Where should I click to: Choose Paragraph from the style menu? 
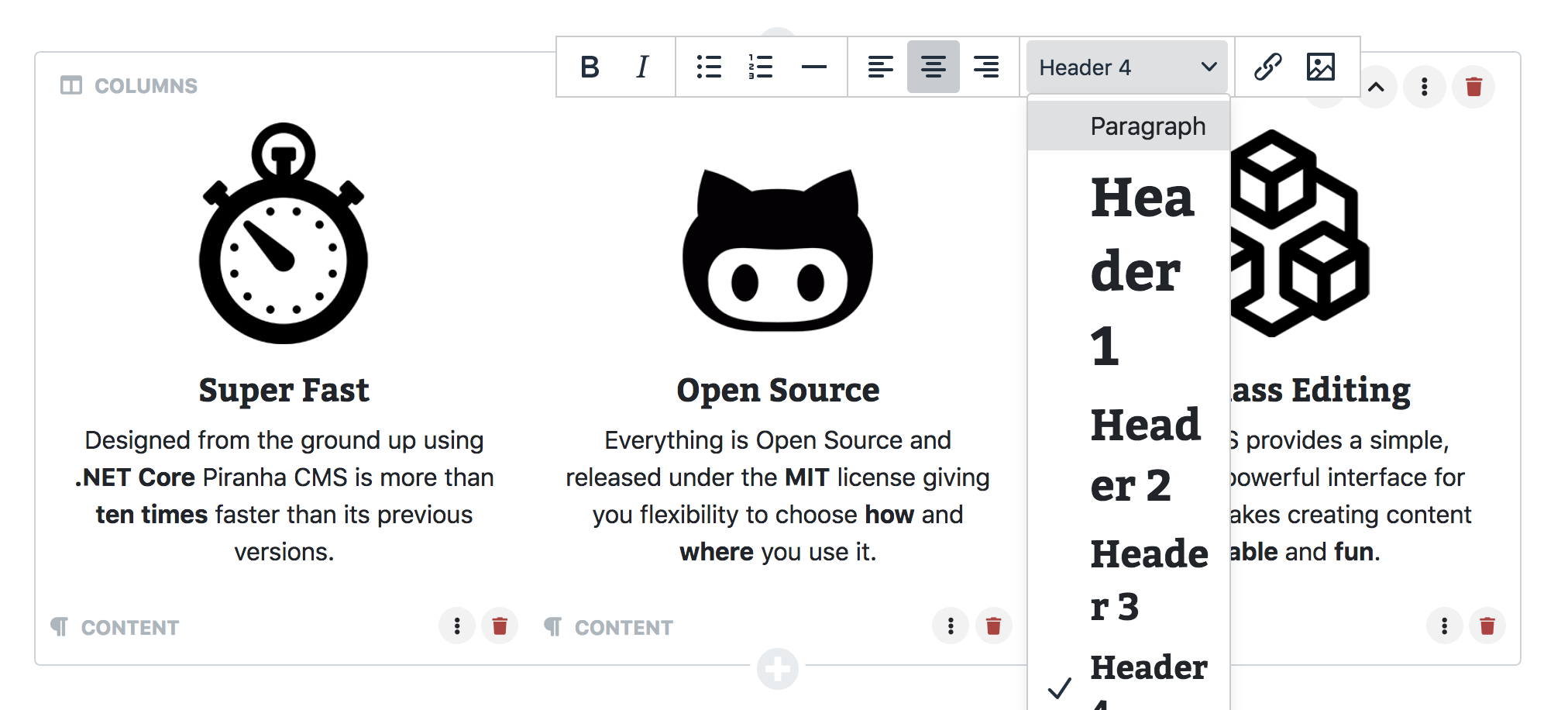pos(1147,125)
